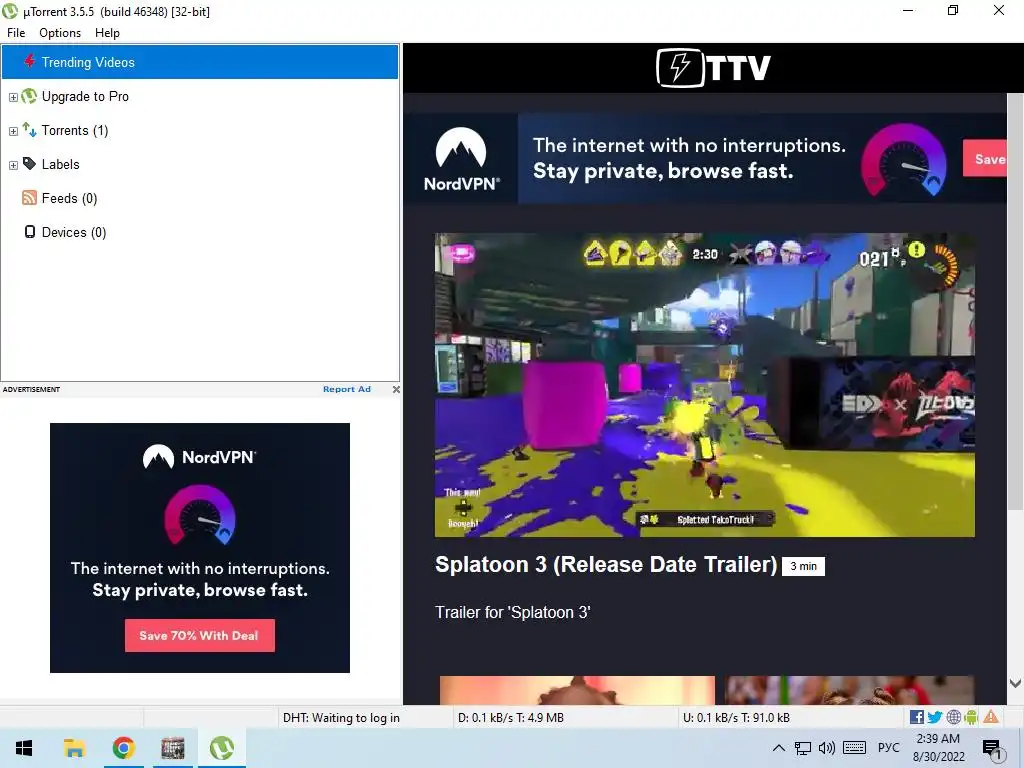Click the Devices phone icon
Screen dimensions: 1024x768
29,232
